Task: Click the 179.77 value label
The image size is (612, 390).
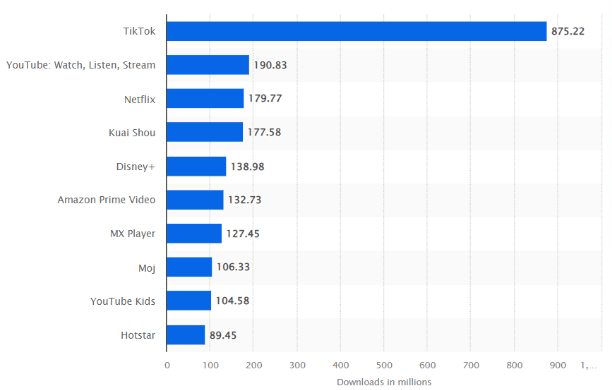Action: coord(265,98)
